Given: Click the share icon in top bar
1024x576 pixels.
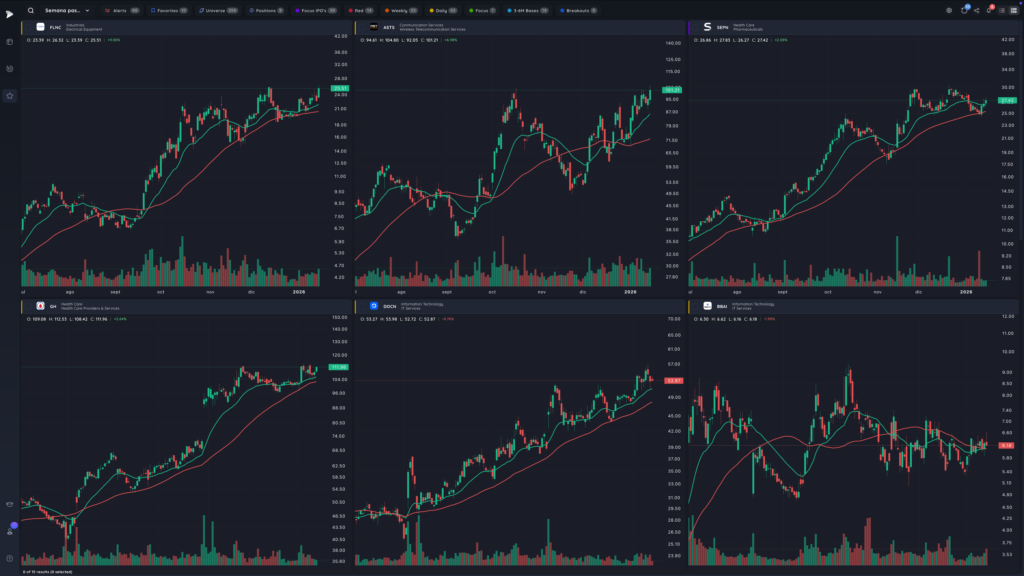Looking at the screenshot, I should tap(976, 10).
